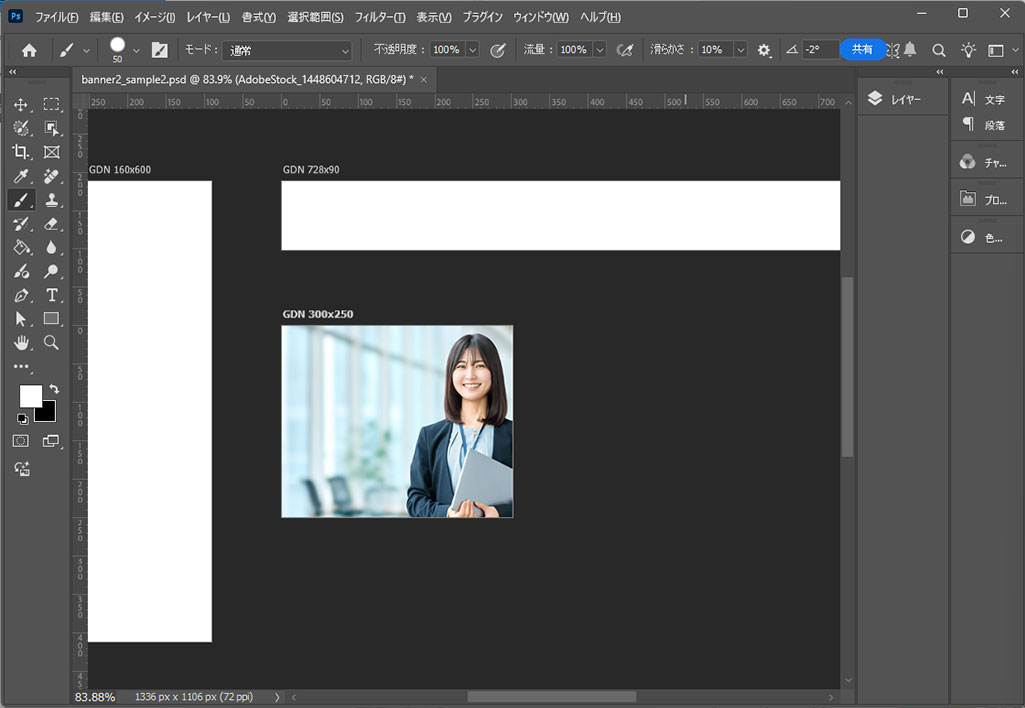Click the white foreground color swatch
Image resolution: width=1025 pixels, height=708 pixels.
click(30, 396)
